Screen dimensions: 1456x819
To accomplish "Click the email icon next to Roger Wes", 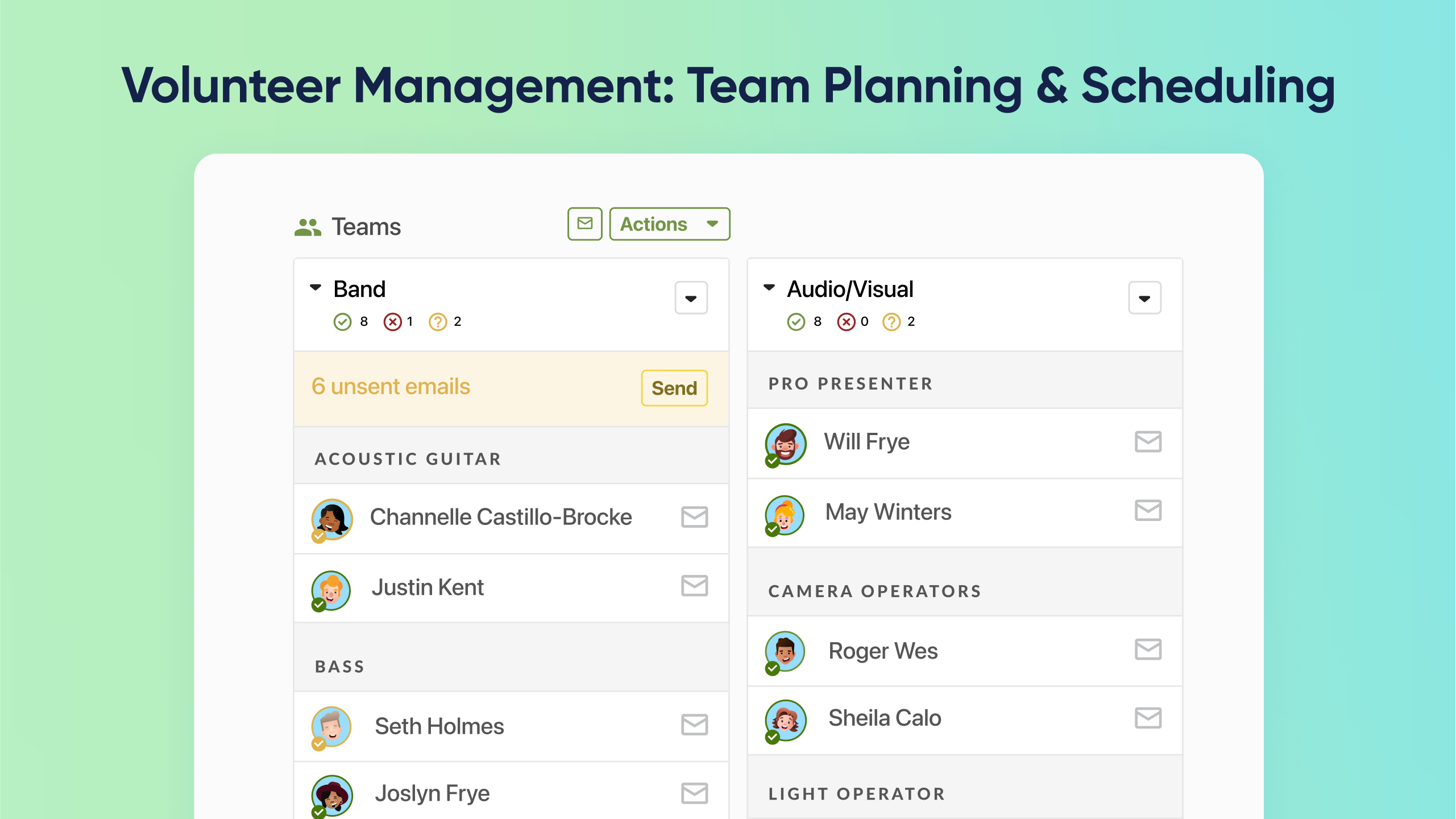I will click(x=1148, y=650).
